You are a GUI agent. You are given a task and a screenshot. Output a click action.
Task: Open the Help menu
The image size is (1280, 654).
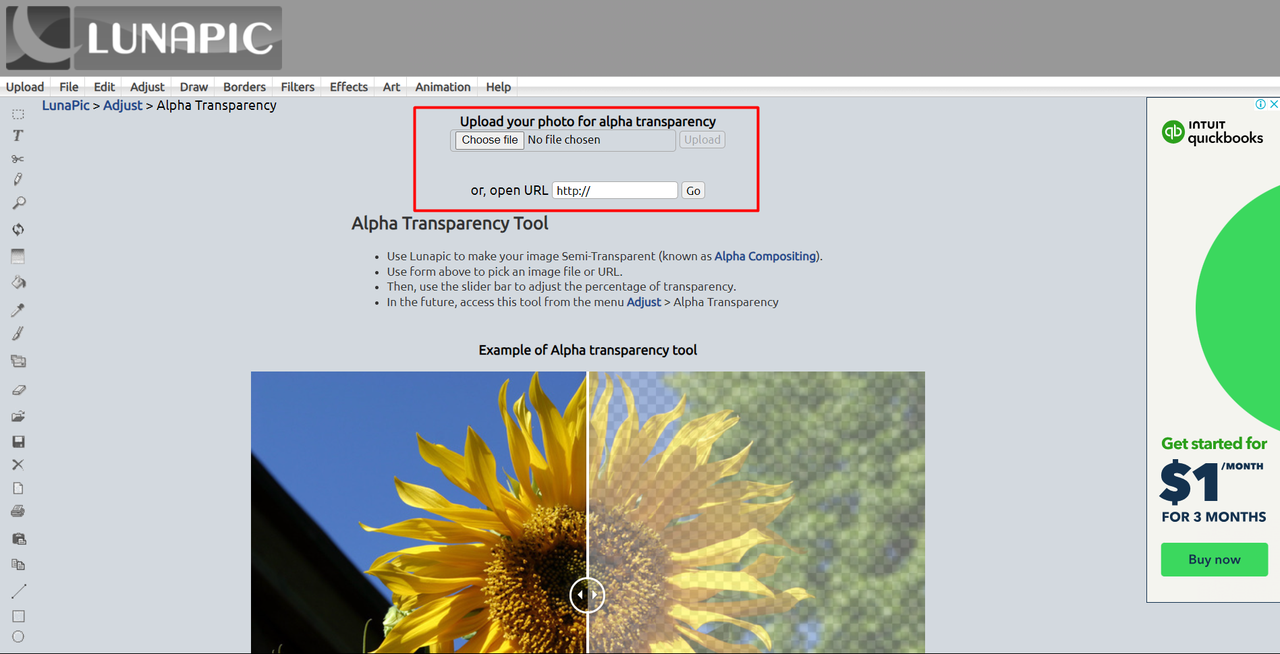498,87
